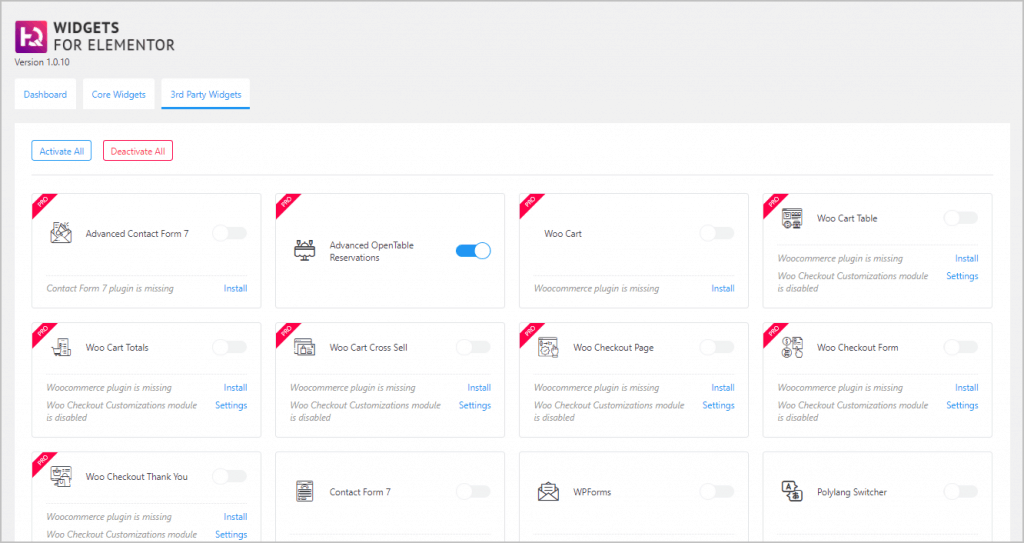Click the Woo Cart Totals widget icon
1024x543 pixels.
[61, 347]
